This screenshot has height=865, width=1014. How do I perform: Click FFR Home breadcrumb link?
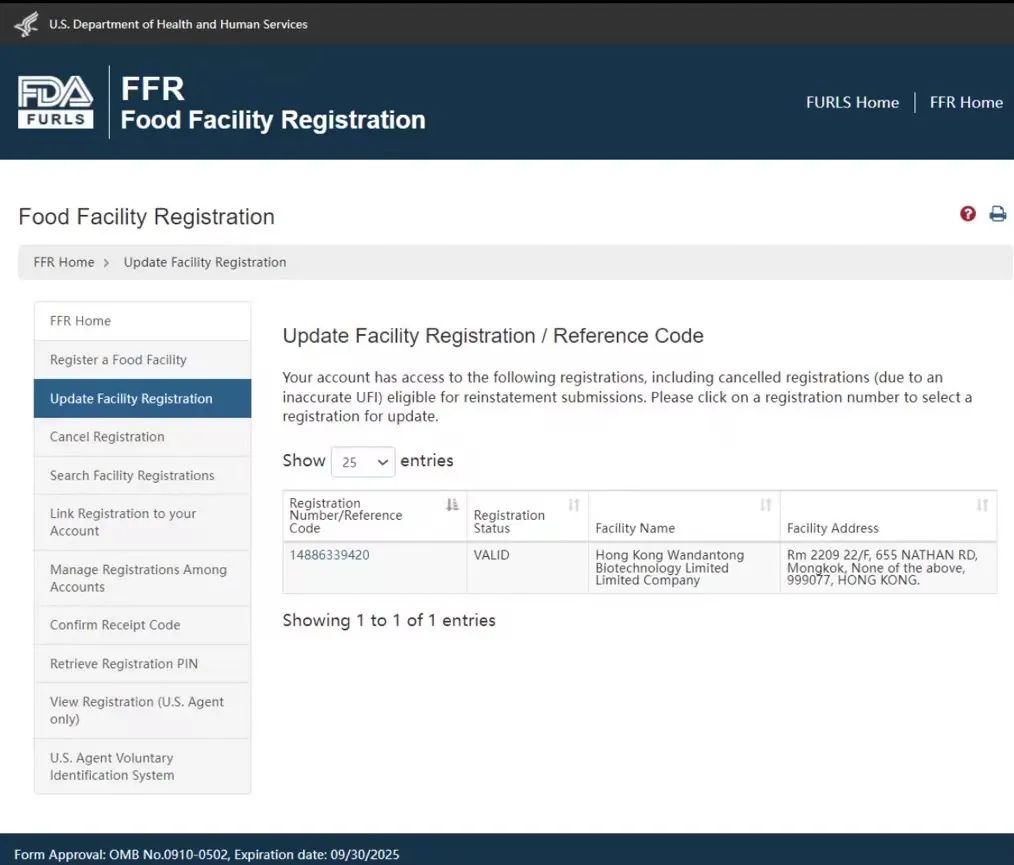[64, 262]
